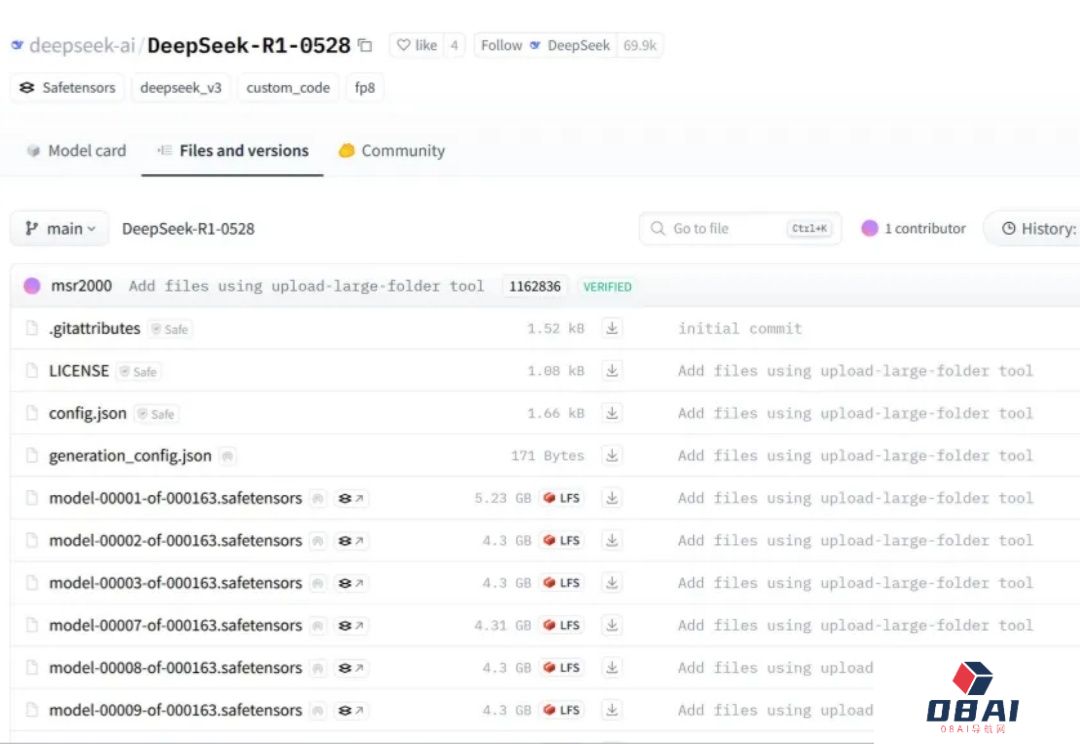Open the generation_config.json file

pos(130,456)
